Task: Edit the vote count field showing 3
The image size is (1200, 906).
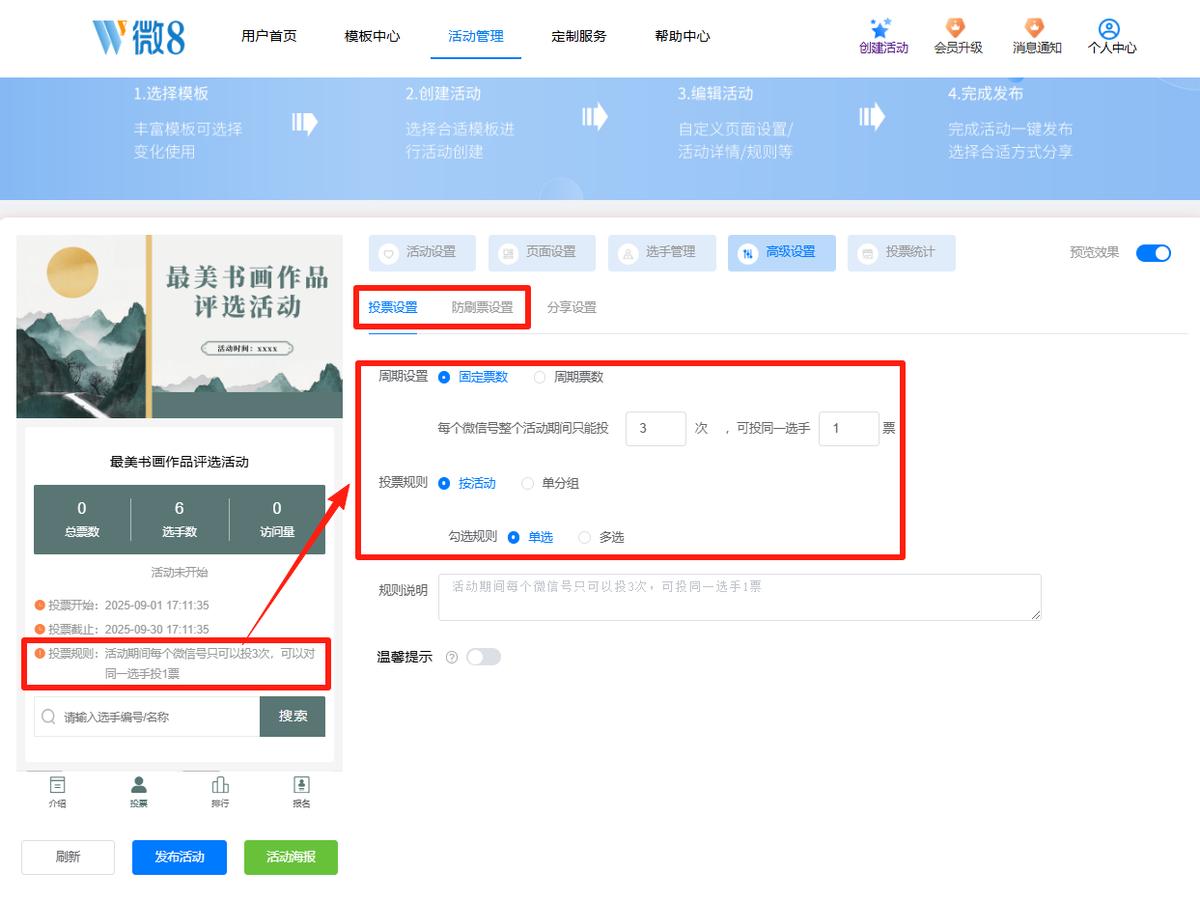Action: (x=656, y=428)
